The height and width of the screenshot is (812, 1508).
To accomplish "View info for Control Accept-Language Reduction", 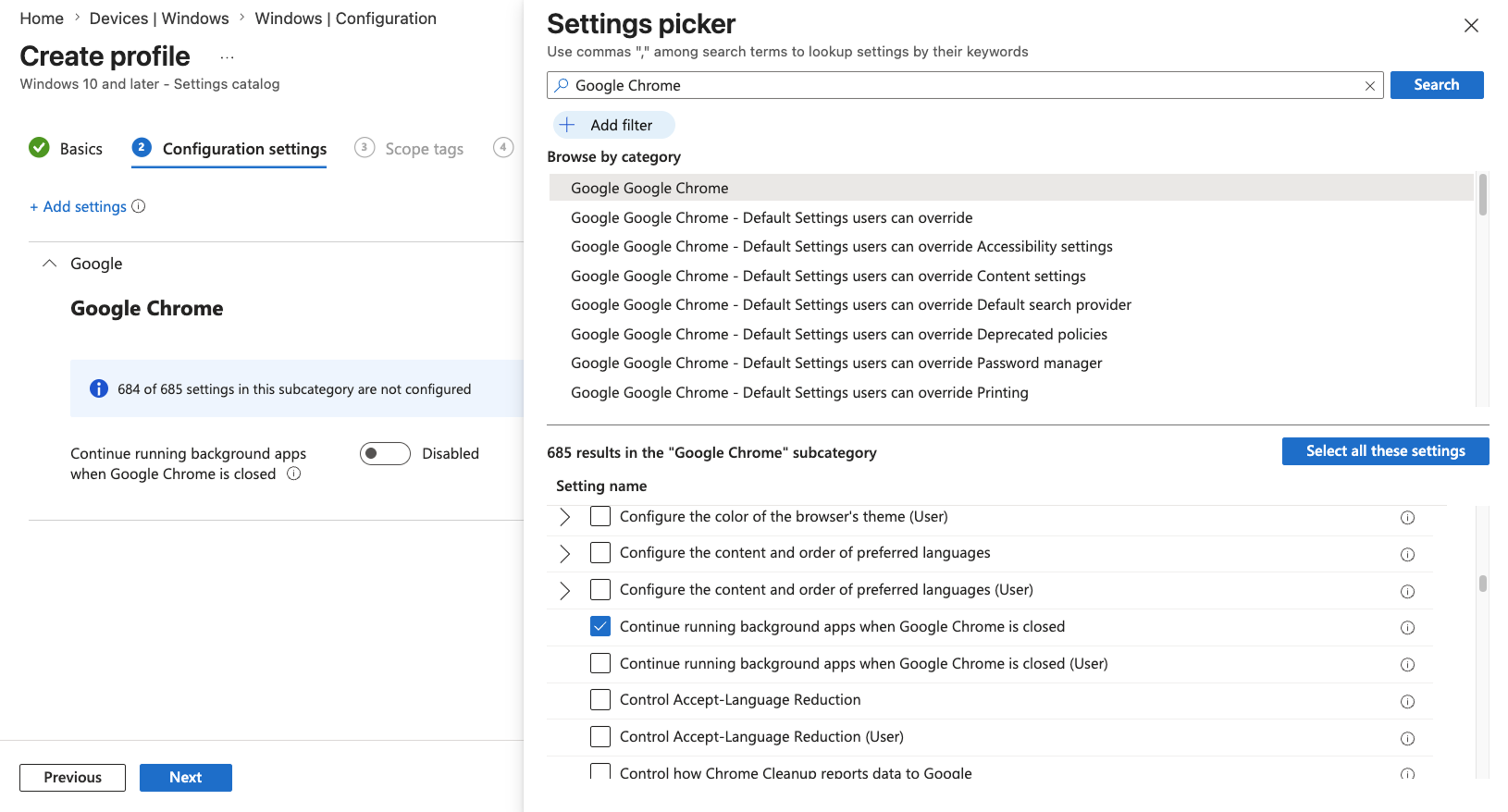I will click(x=1407, y=702).
